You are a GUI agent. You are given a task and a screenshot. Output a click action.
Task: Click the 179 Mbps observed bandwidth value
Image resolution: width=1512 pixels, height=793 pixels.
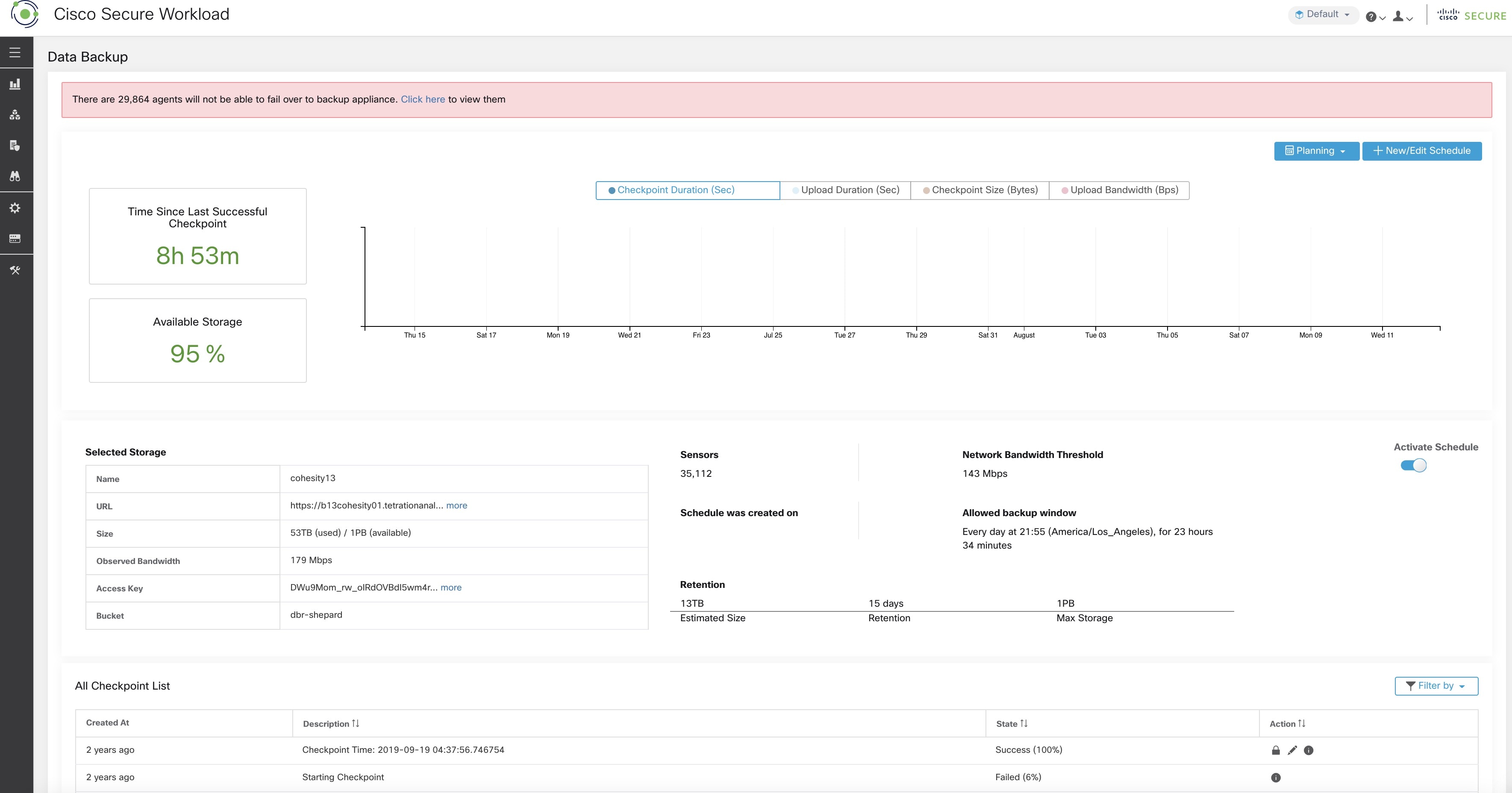(311, 560)
